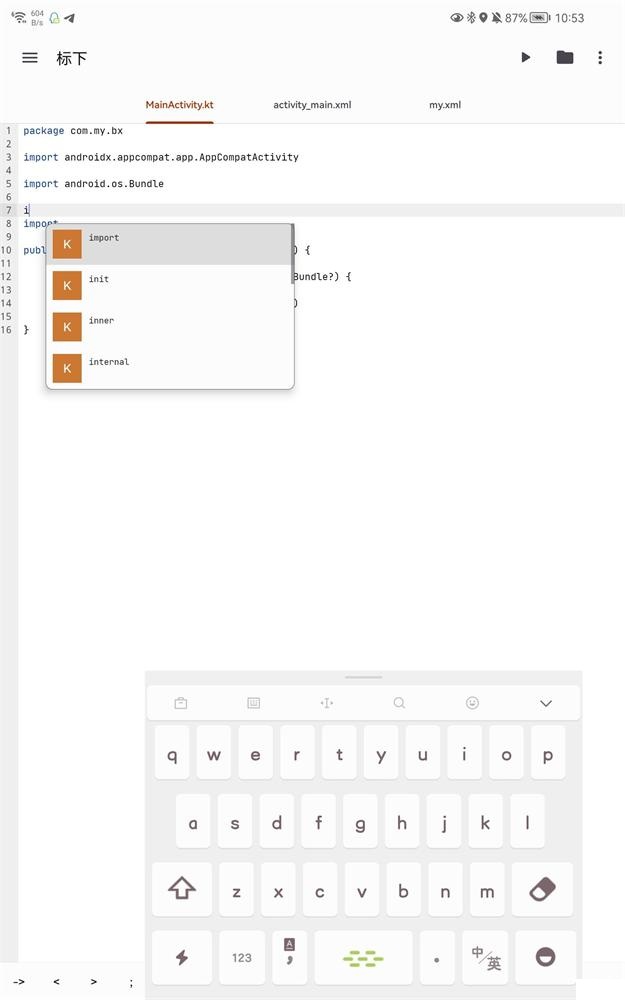
Task: Insert '->' symbol from shortcut bar
Action: tap(19, 982)
